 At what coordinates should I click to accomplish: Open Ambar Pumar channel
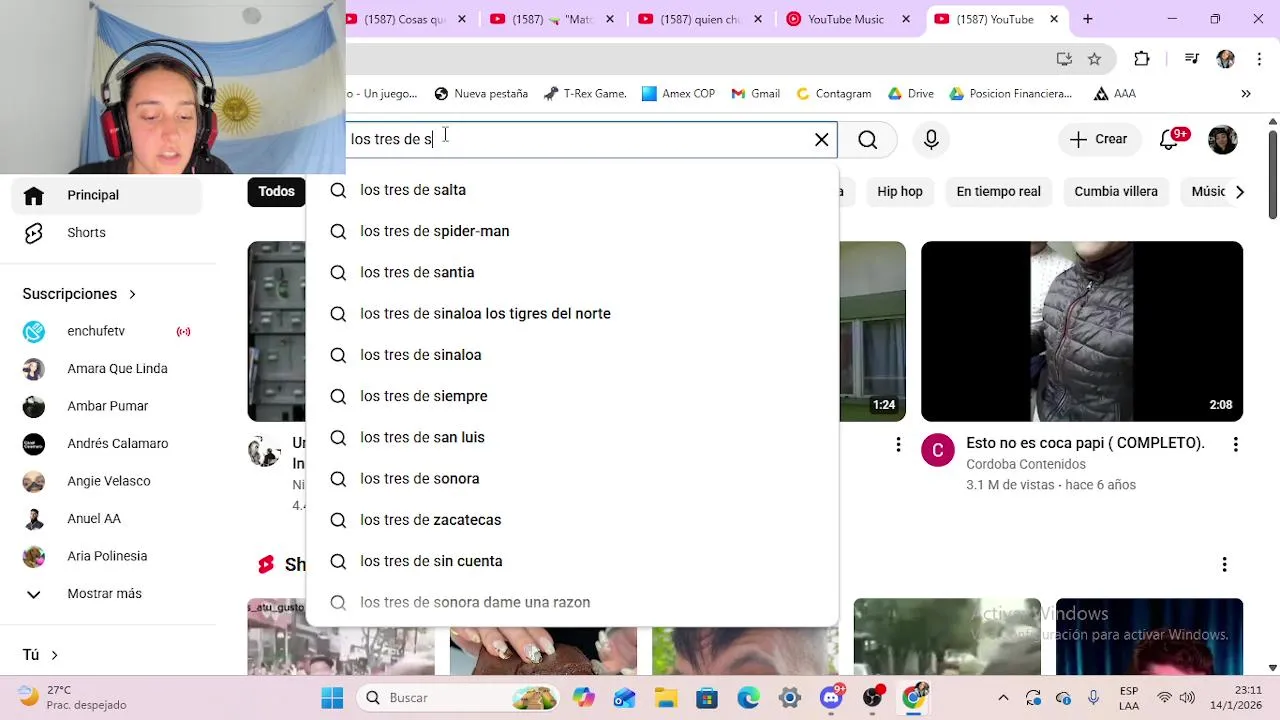[x=107, y=406]
